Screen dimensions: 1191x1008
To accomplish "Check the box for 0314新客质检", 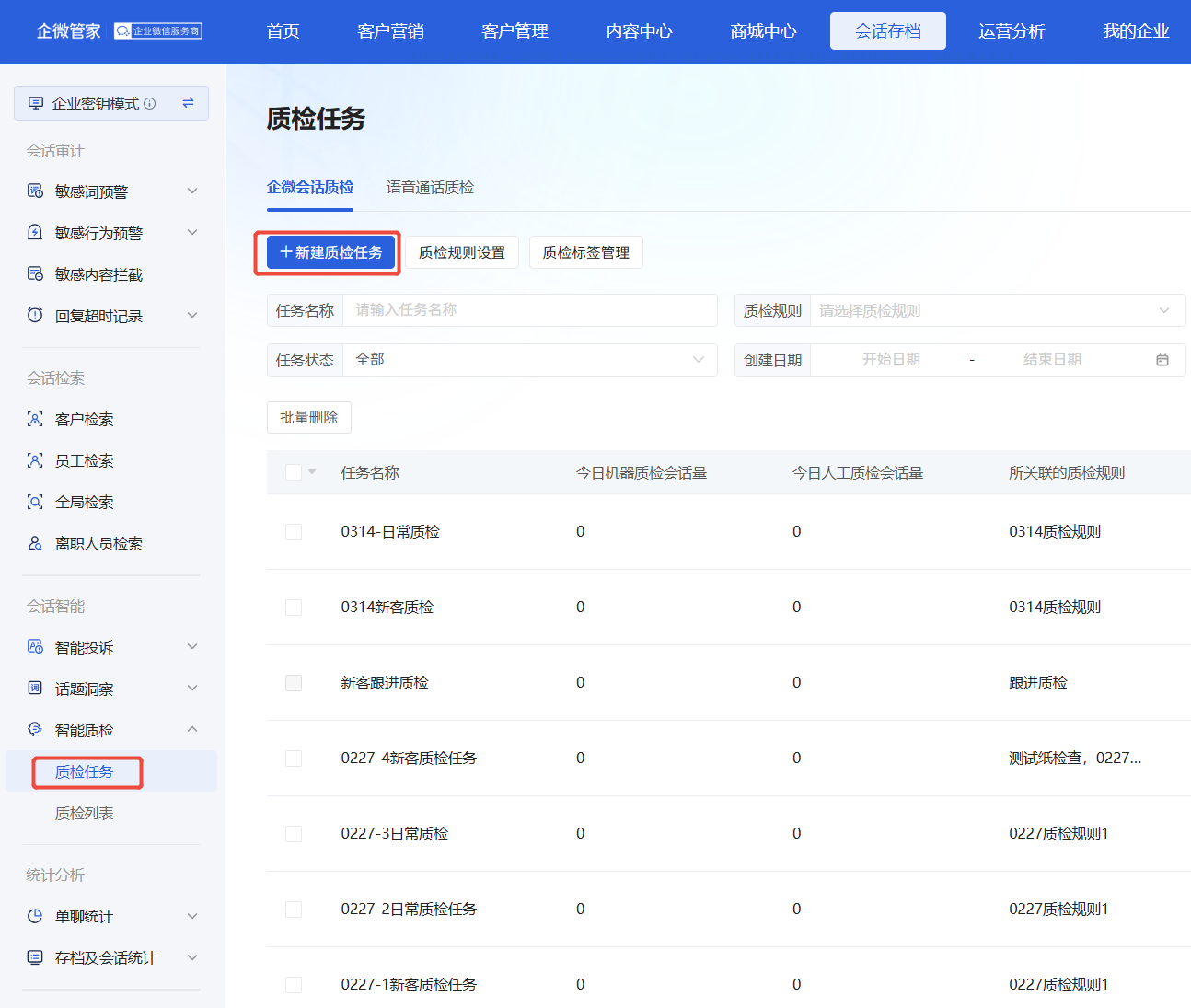I will pyautogui.click(x=294, y=608).
